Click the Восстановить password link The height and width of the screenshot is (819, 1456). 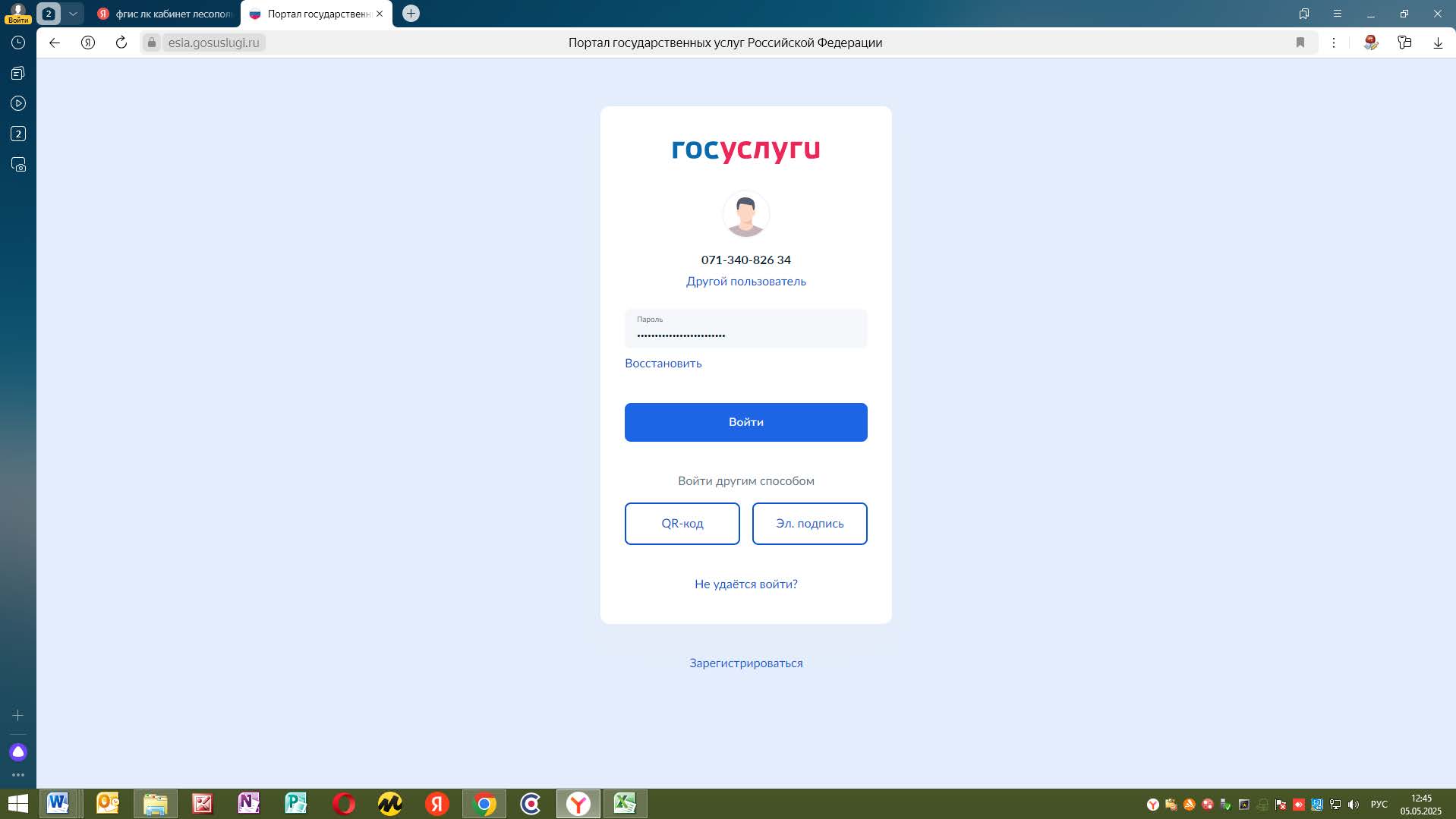[x=663, y=363]
